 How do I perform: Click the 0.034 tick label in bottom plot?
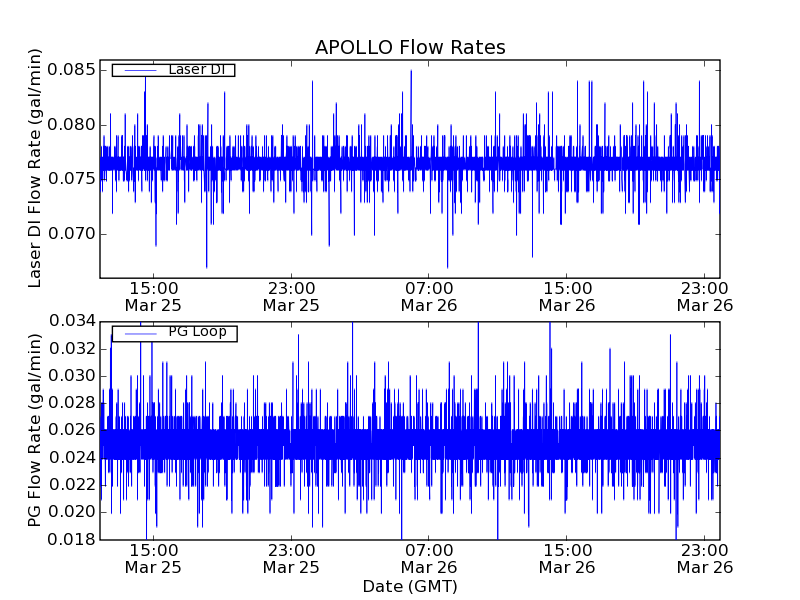pos(72,321)
